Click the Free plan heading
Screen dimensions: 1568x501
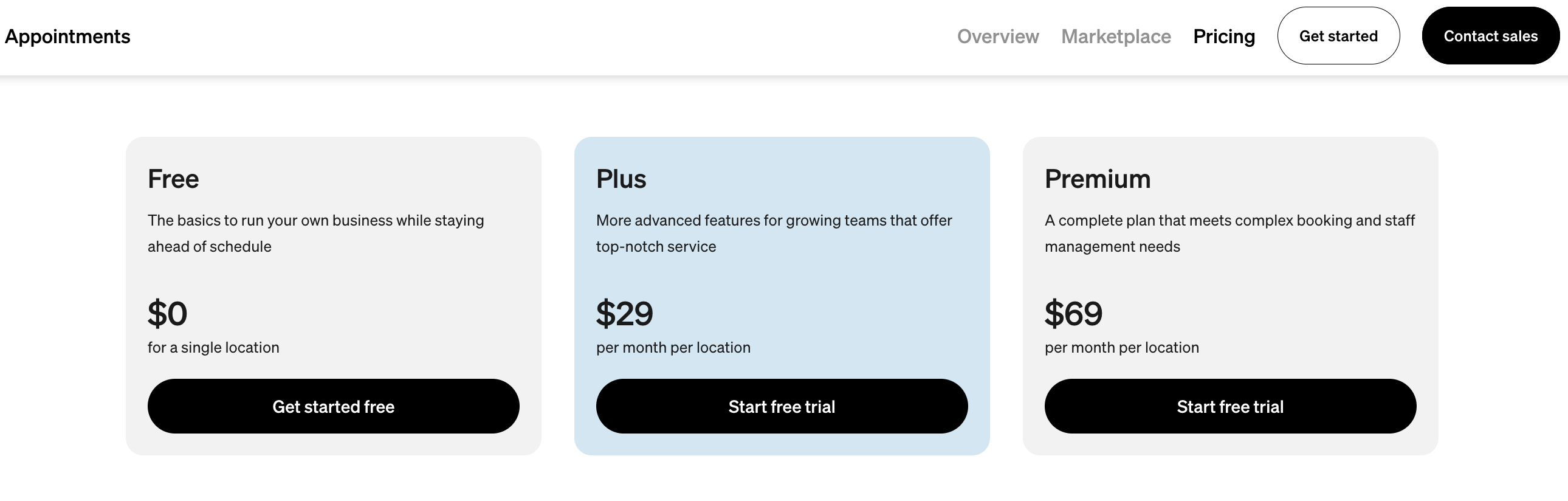point(173,179)
